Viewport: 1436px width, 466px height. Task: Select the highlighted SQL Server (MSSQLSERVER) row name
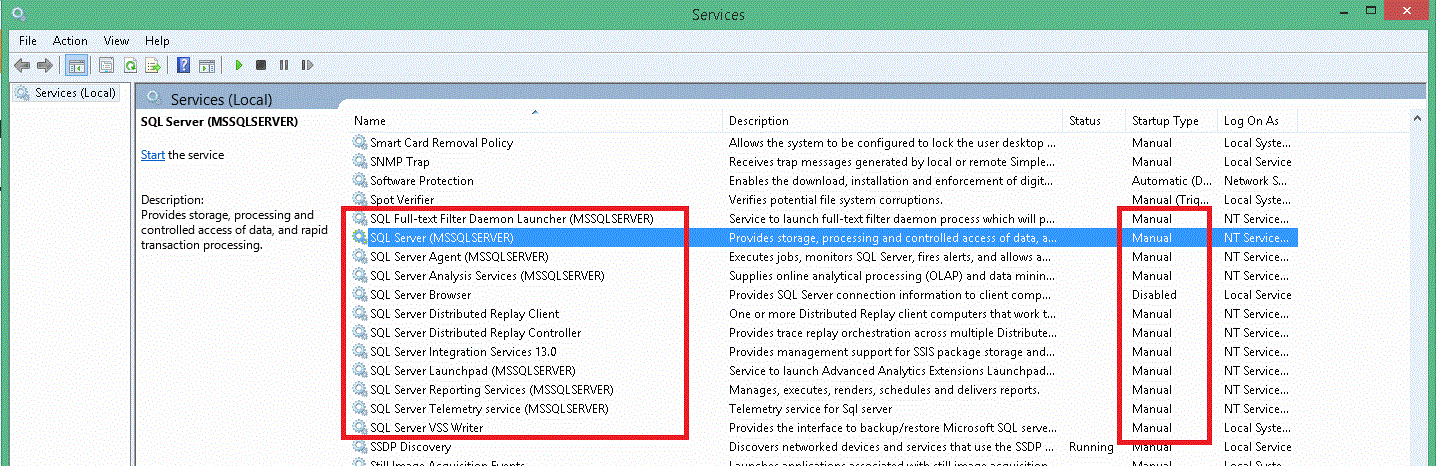pyautogui.click(x=442, y=238)
